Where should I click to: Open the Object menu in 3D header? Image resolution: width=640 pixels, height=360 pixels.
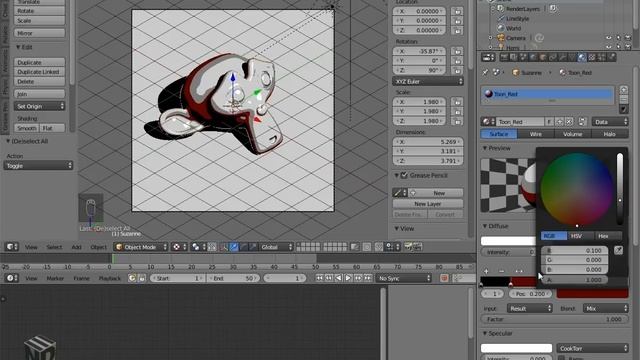[98, 247]
